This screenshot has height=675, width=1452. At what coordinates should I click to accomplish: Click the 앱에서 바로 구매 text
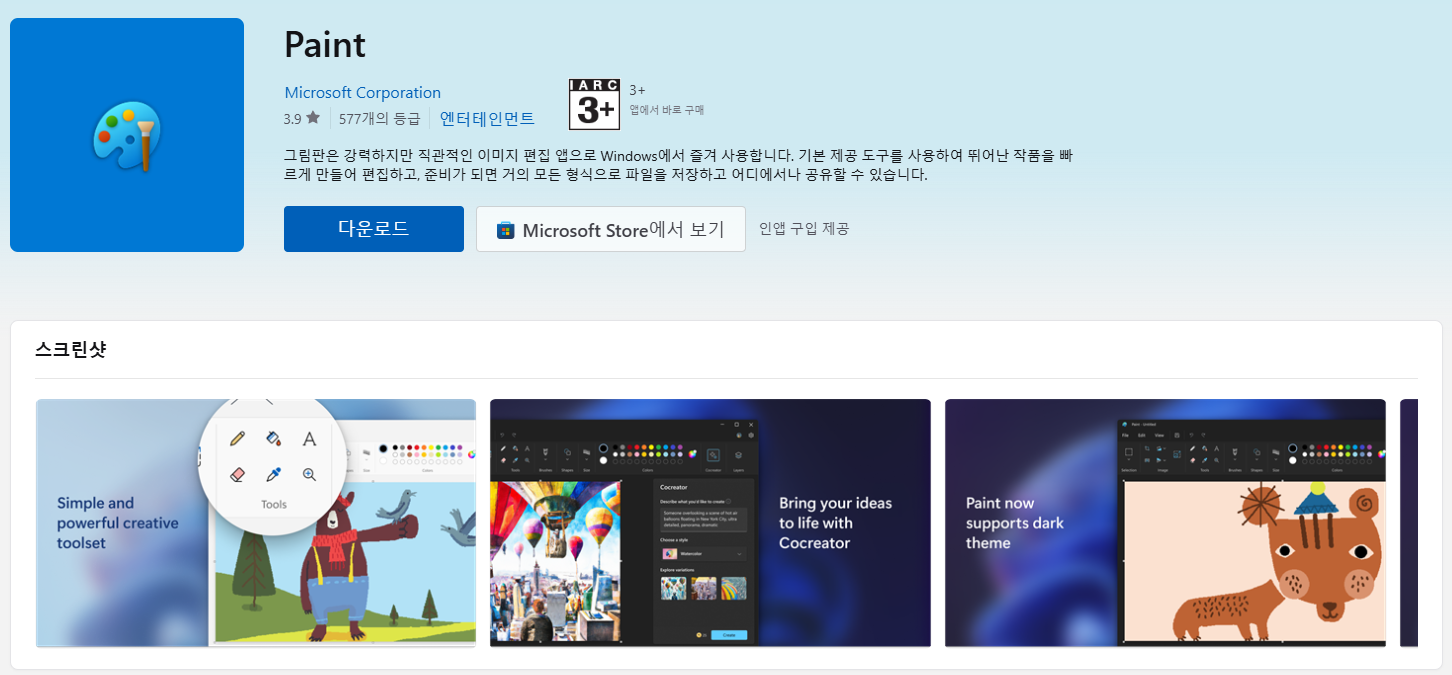667,110
